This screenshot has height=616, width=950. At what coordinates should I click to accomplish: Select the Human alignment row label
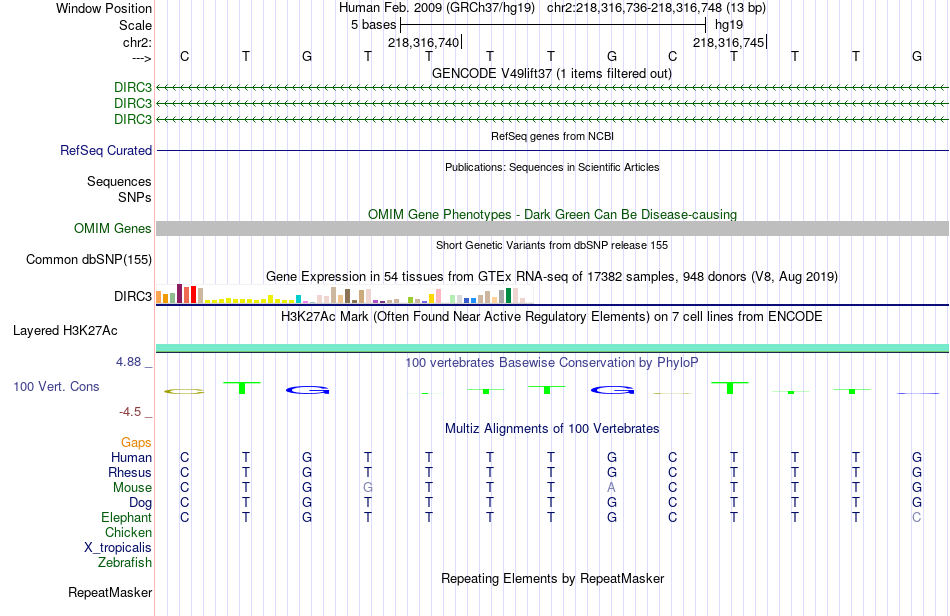pos(131,457)
